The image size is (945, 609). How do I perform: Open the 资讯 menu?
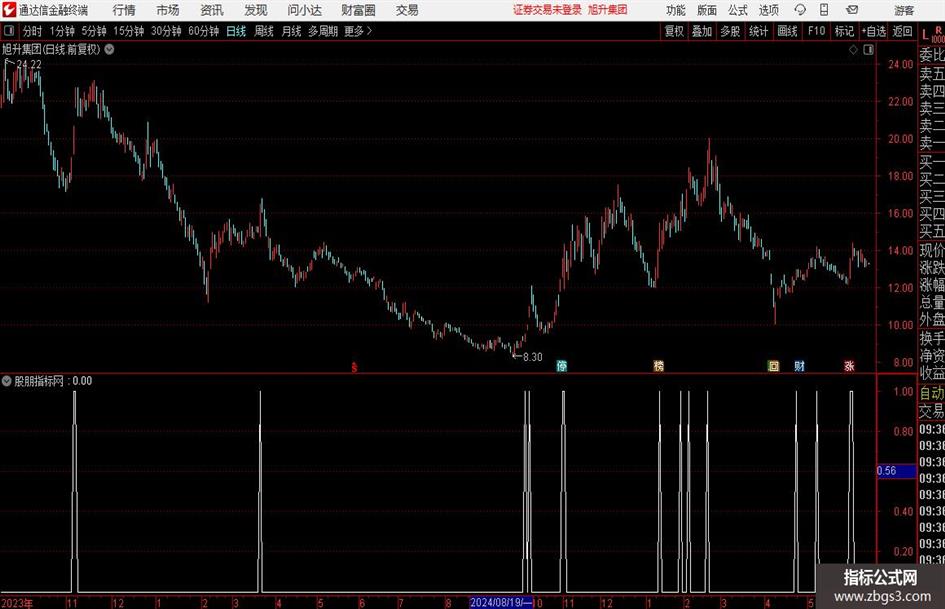click(x=212, y=10)
